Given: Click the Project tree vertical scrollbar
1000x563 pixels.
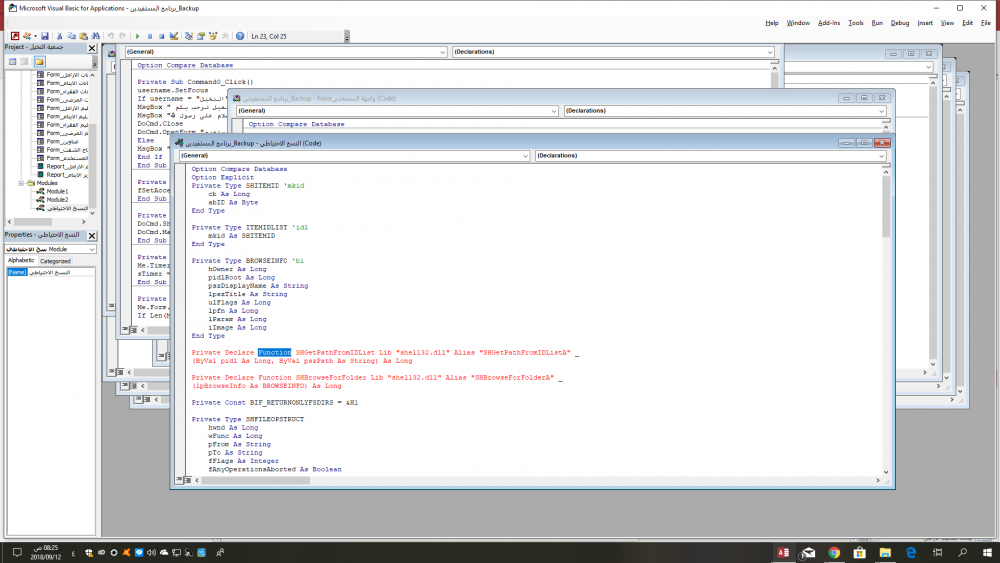Looking at the screenshot, I should coord(92,143).
